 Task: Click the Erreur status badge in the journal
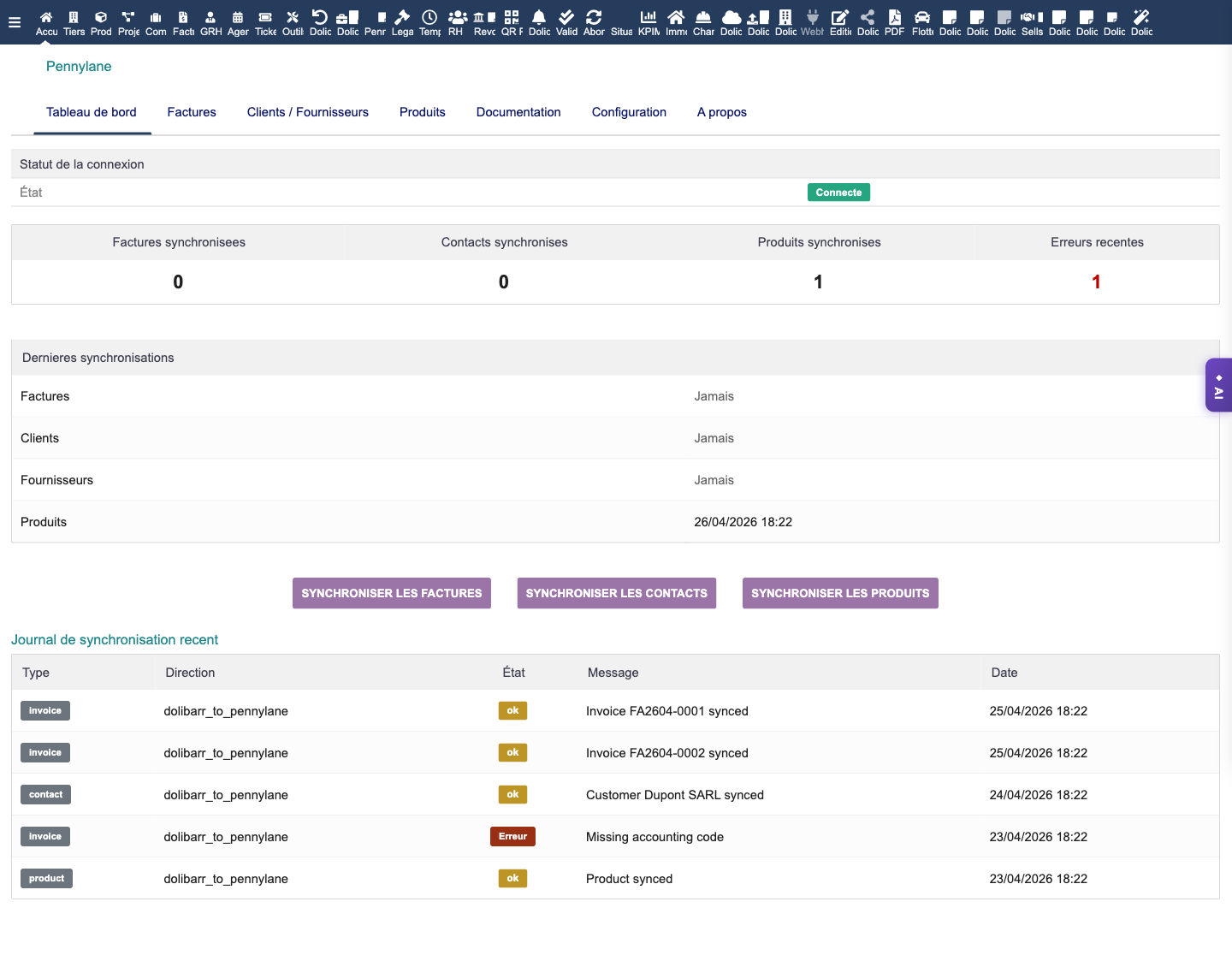pos(512,837)
